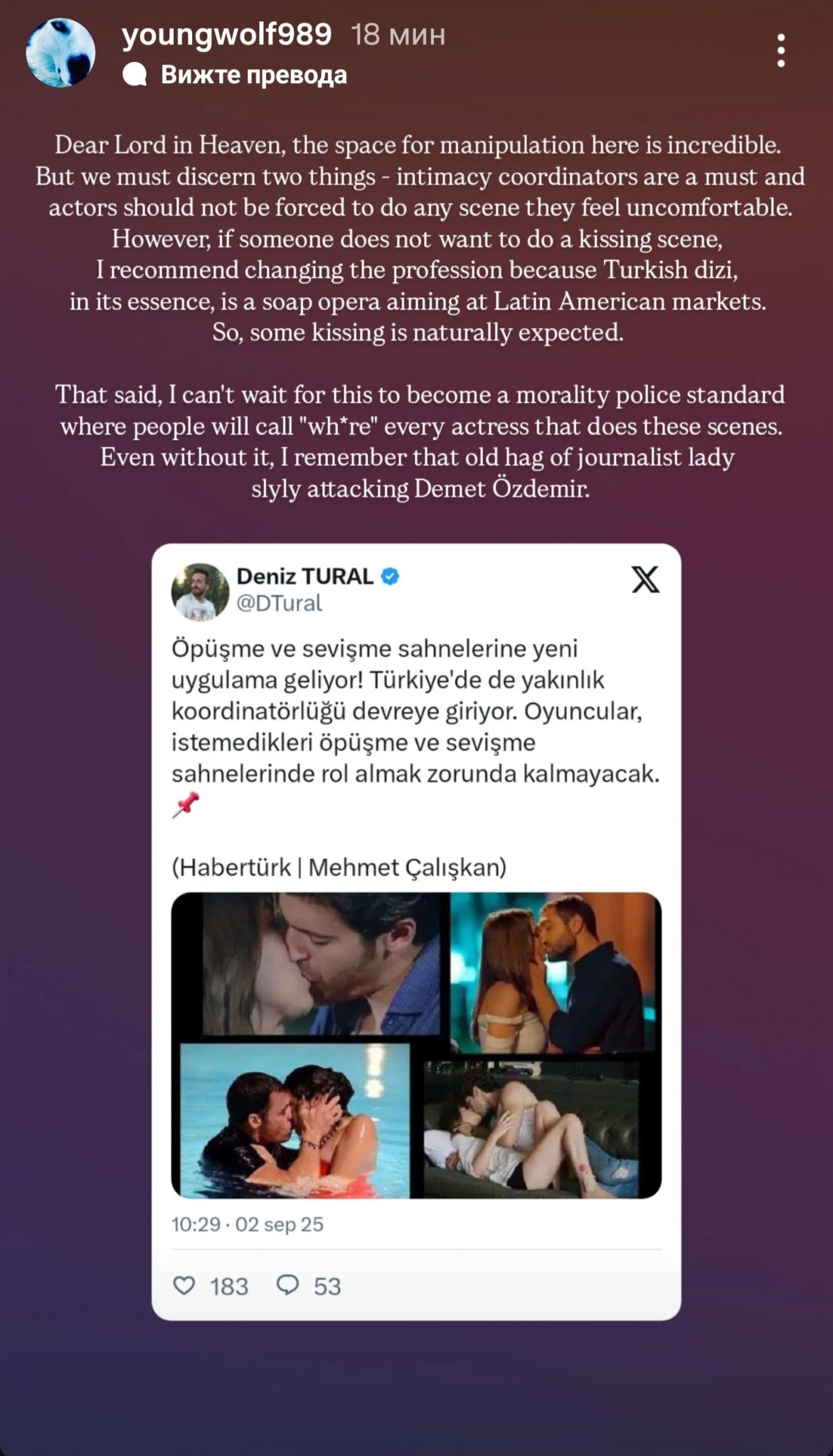Click Deniz TURAL's tweet avatar

coord(200,591)
